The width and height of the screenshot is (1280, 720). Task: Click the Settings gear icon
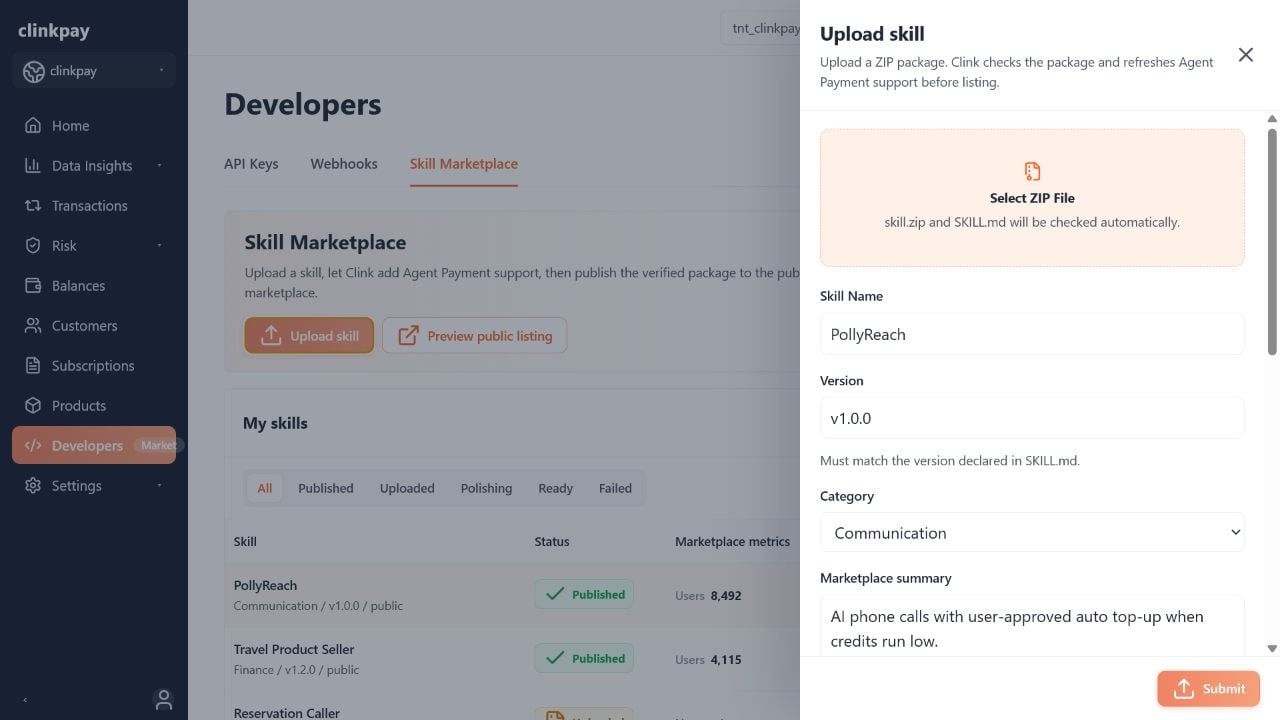tap(33, 486)
